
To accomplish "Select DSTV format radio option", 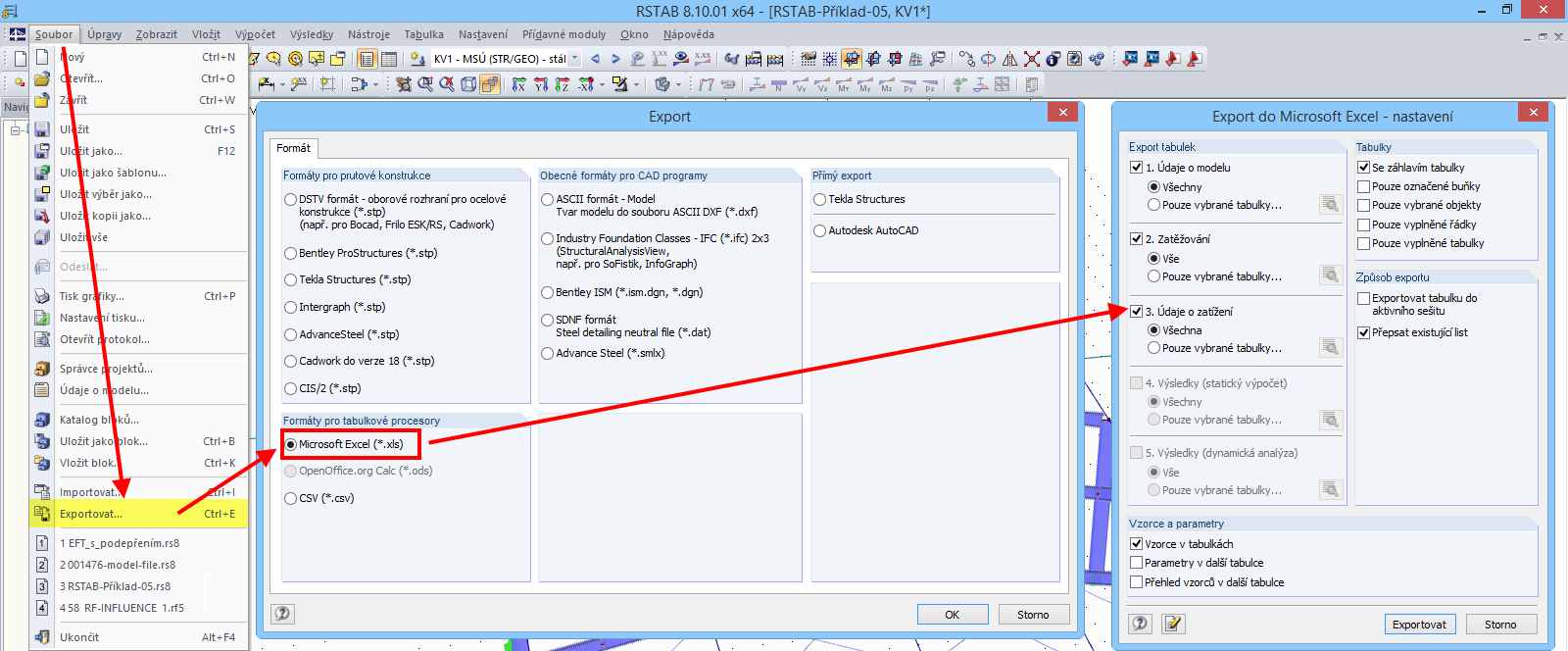I will click(290, 199).
